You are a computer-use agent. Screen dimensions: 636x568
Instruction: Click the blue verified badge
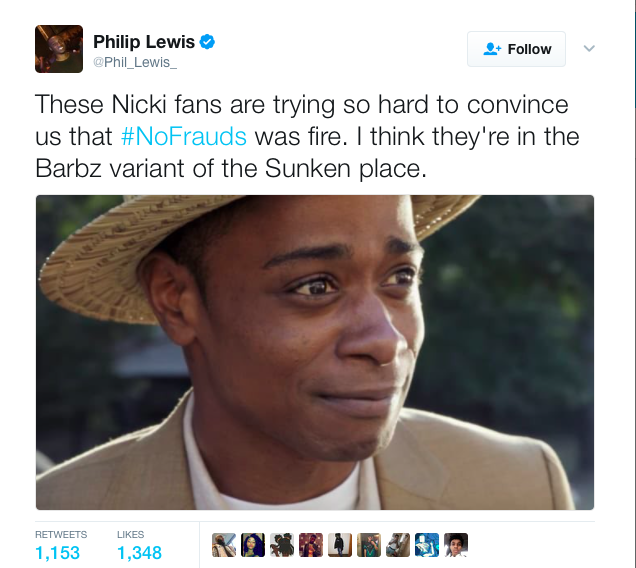pyautogui.click(x=207, y=41)
